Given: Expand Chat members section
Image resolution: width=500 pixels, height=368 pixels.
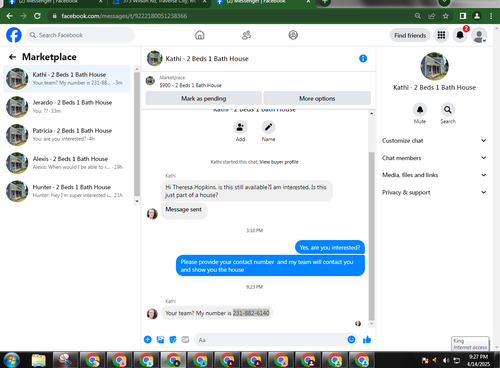Looking at the screenshot, I should [434, 158].
